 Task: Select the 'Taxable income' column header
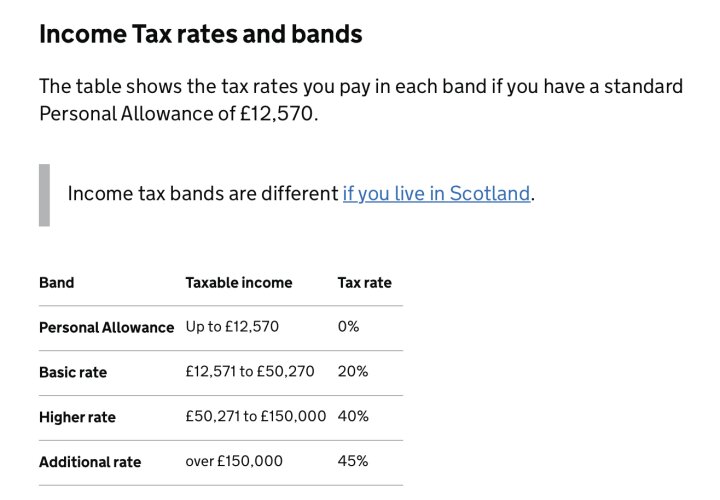(239, 282)
